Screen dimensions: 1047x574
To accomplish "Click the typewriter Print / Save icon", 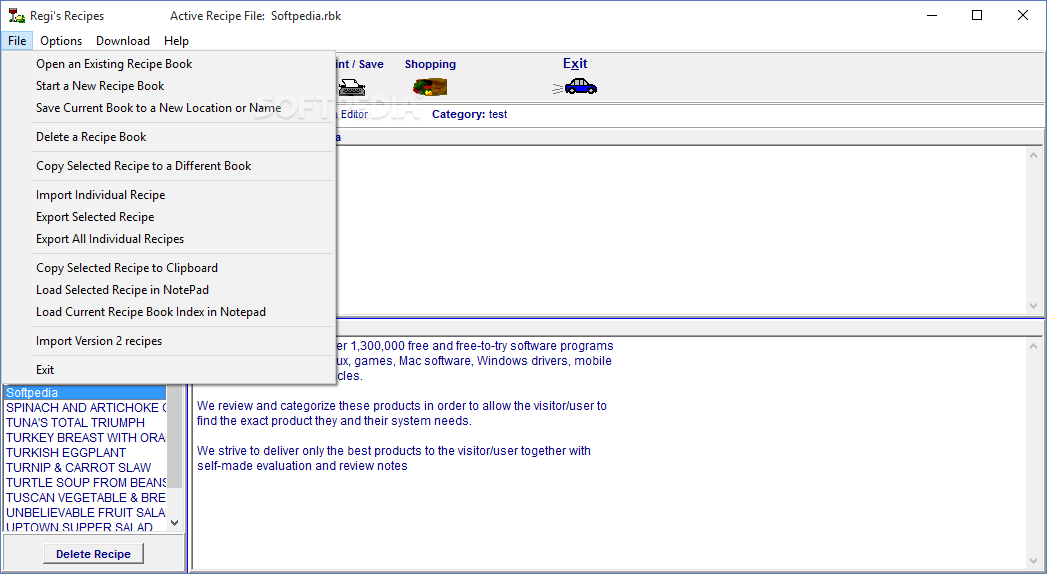I will (x=352, y=87).
